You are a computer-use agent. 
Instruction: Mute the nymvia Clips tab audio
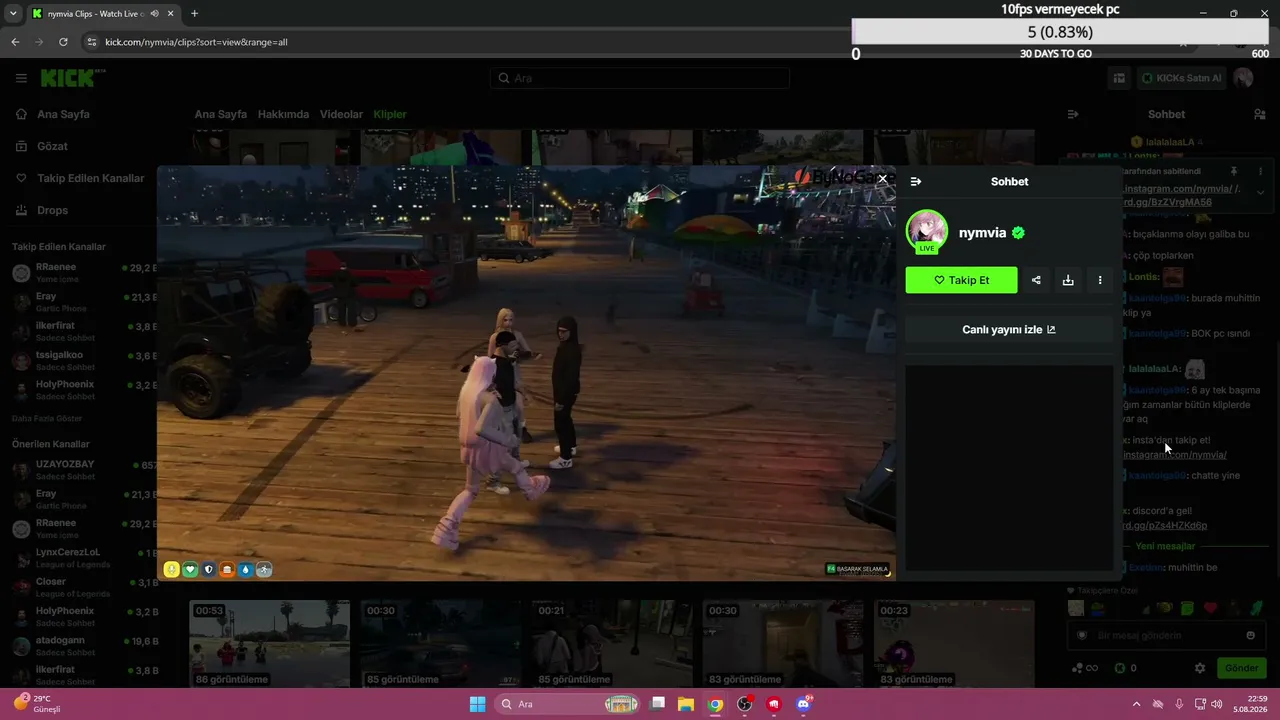click(154, 14)
